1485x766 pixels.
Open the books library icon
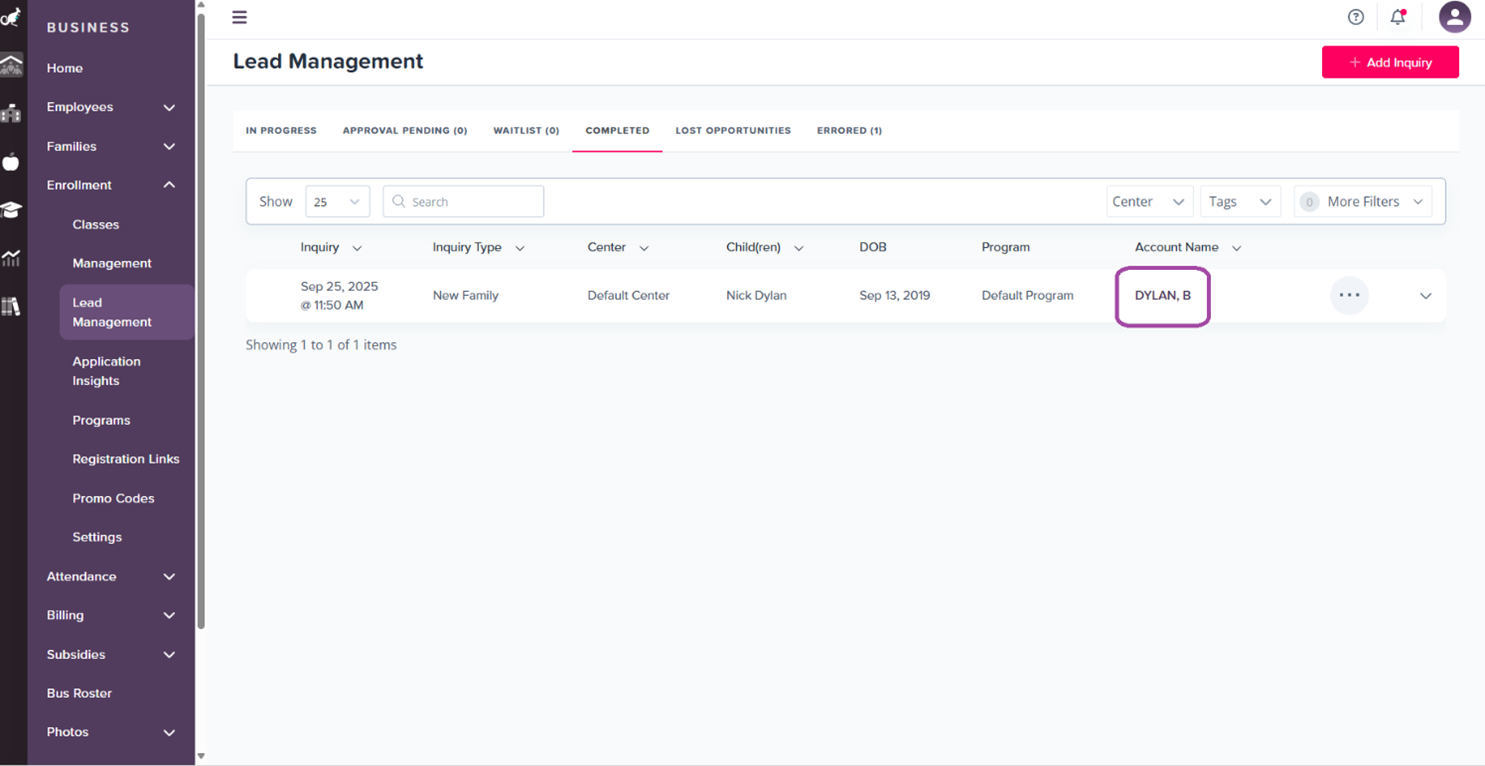[11, 307]
